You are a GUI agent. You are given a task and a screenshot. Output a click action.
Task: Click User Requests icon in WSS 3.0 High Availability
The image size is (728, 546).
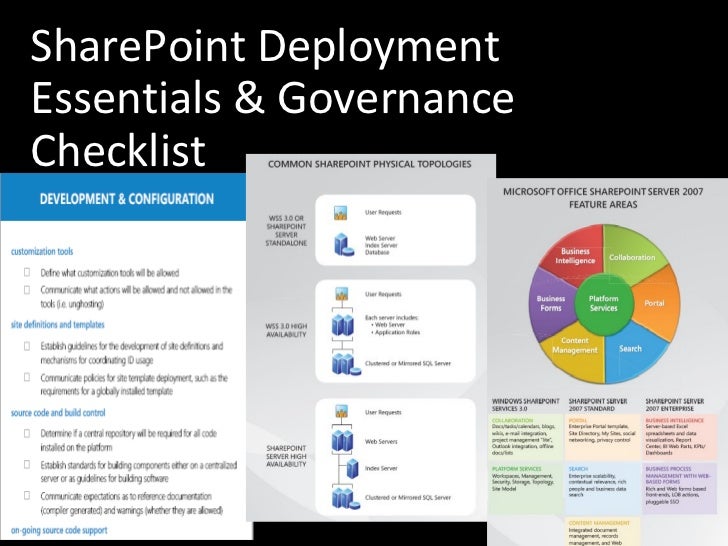click(x=342, y=294)
